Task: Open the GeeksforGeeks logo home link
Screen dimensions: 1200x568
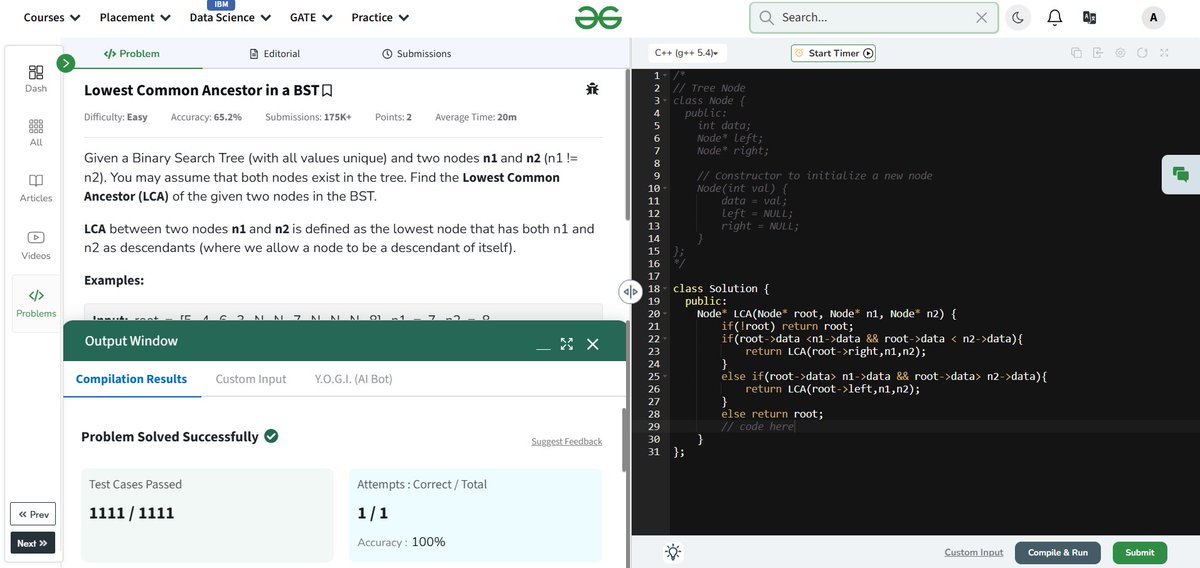Action: coord(599,17)
